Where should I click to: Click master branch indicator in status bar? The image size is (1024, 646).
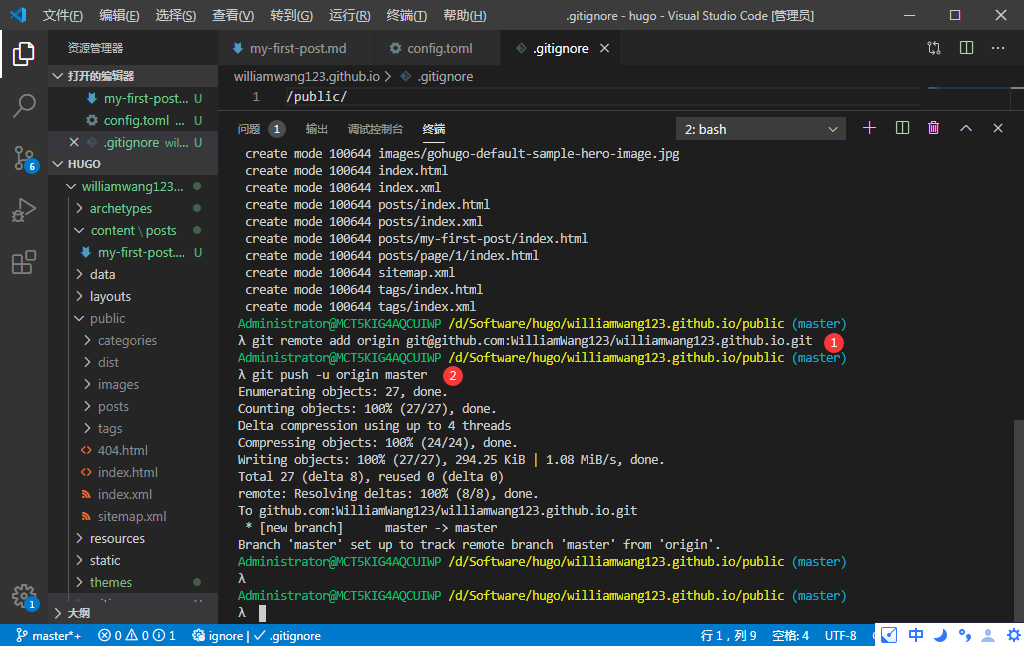[x=48, y=636]
